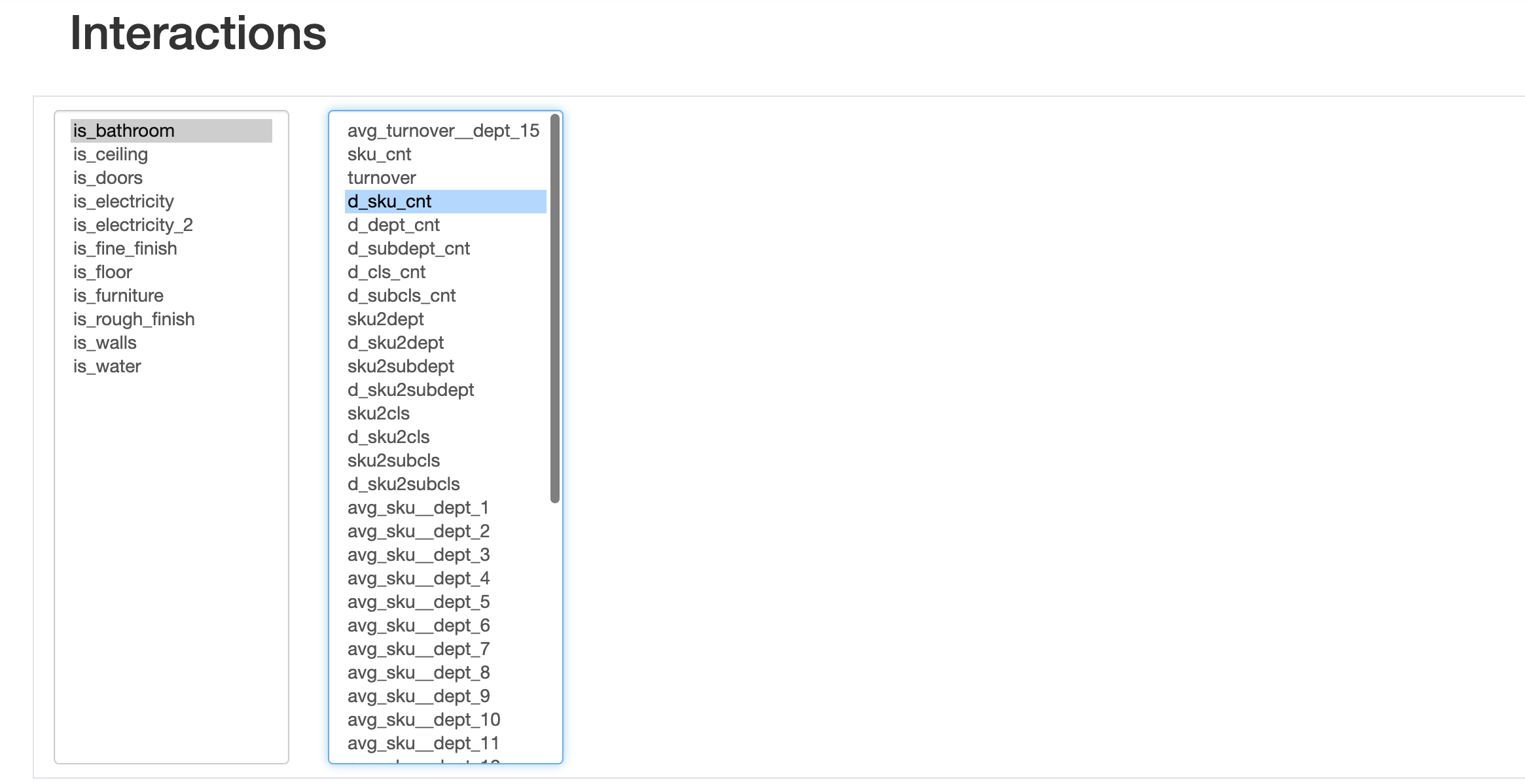The image size is (1525, 784).
Task: Select is_floor in the left panel
Action: click(102, 272)
